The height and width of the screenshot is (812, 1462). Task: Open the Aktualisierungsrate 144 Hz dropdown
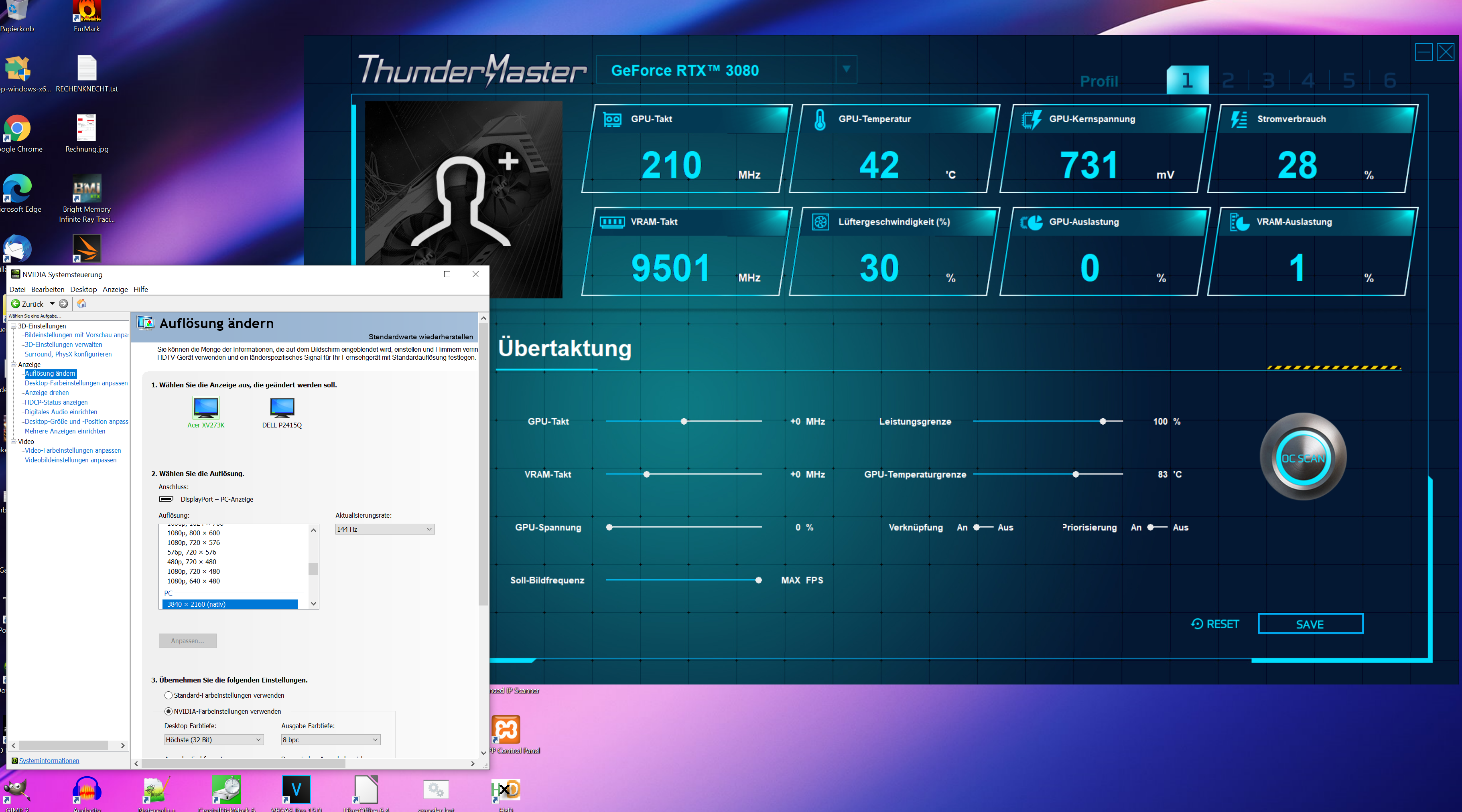(384, 529)
